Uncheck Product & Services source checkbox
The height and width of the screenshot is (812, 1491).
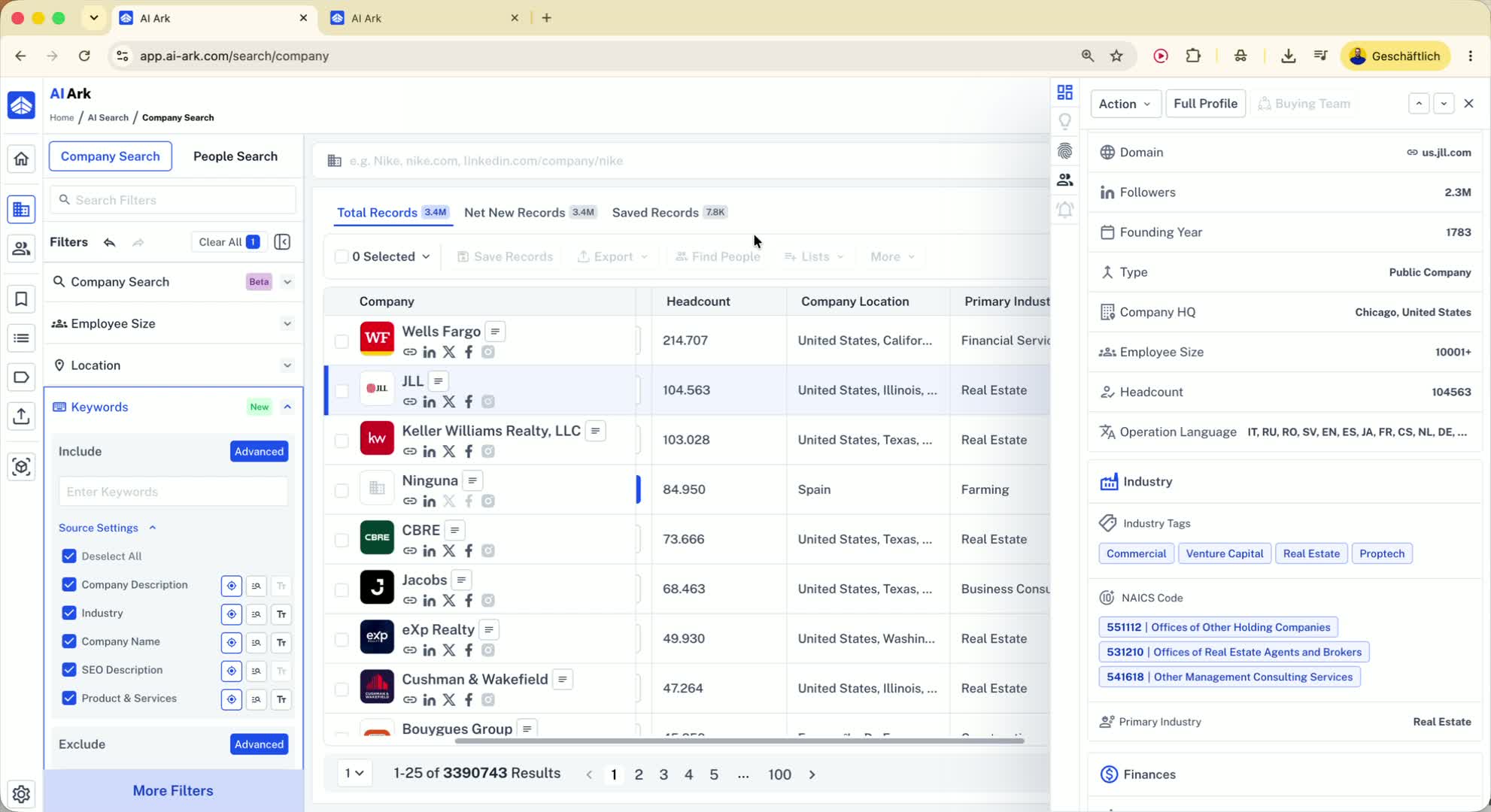click(x=69, y=698)
